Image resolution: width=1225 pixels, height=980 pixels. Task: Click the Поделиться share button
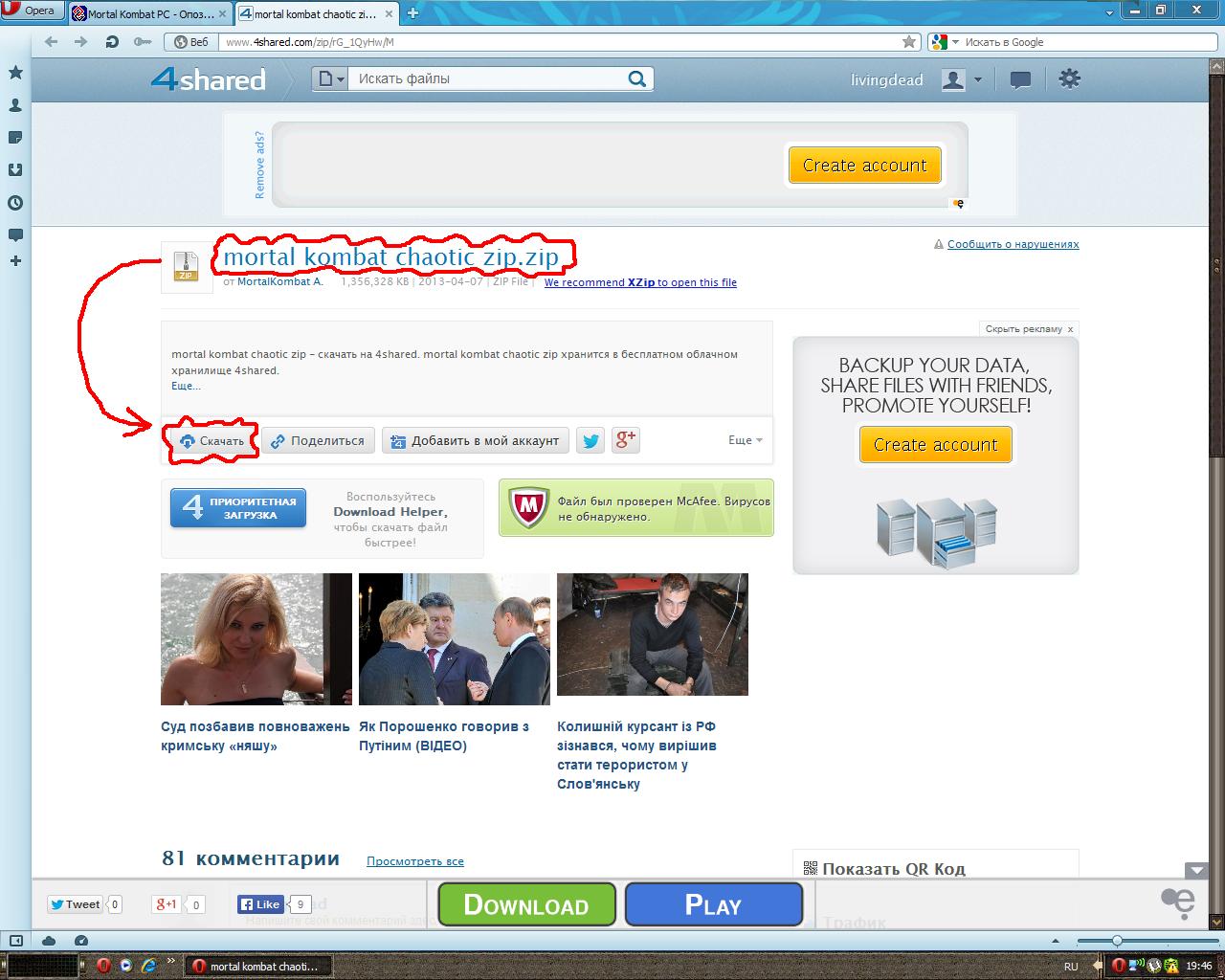319,441
